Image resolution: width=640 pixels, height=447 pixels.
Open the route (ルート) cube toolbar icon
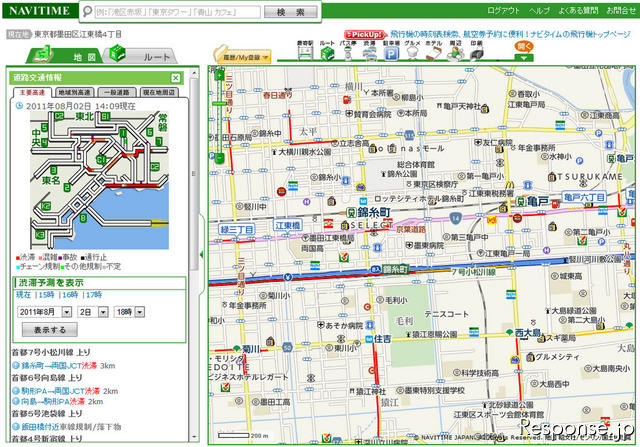pyautogui.click(x=327, y=53)
